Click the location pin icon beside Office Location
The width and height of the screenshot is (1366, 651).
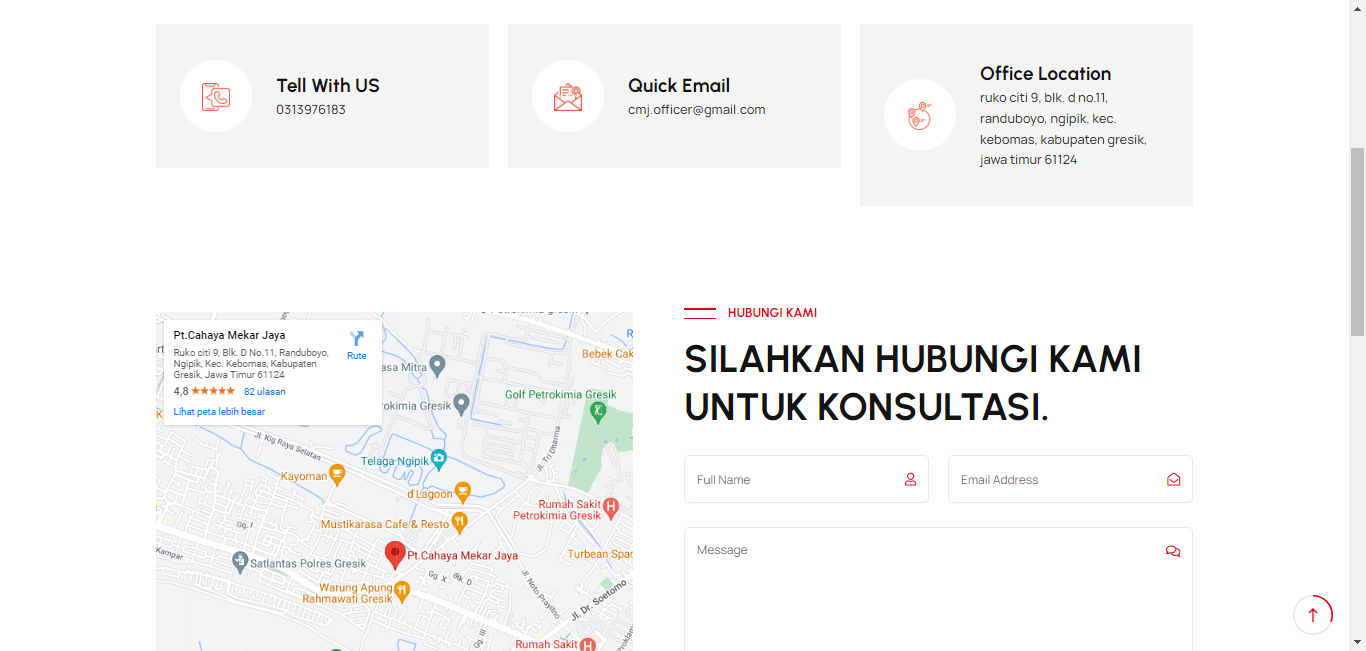click(920, 115)
